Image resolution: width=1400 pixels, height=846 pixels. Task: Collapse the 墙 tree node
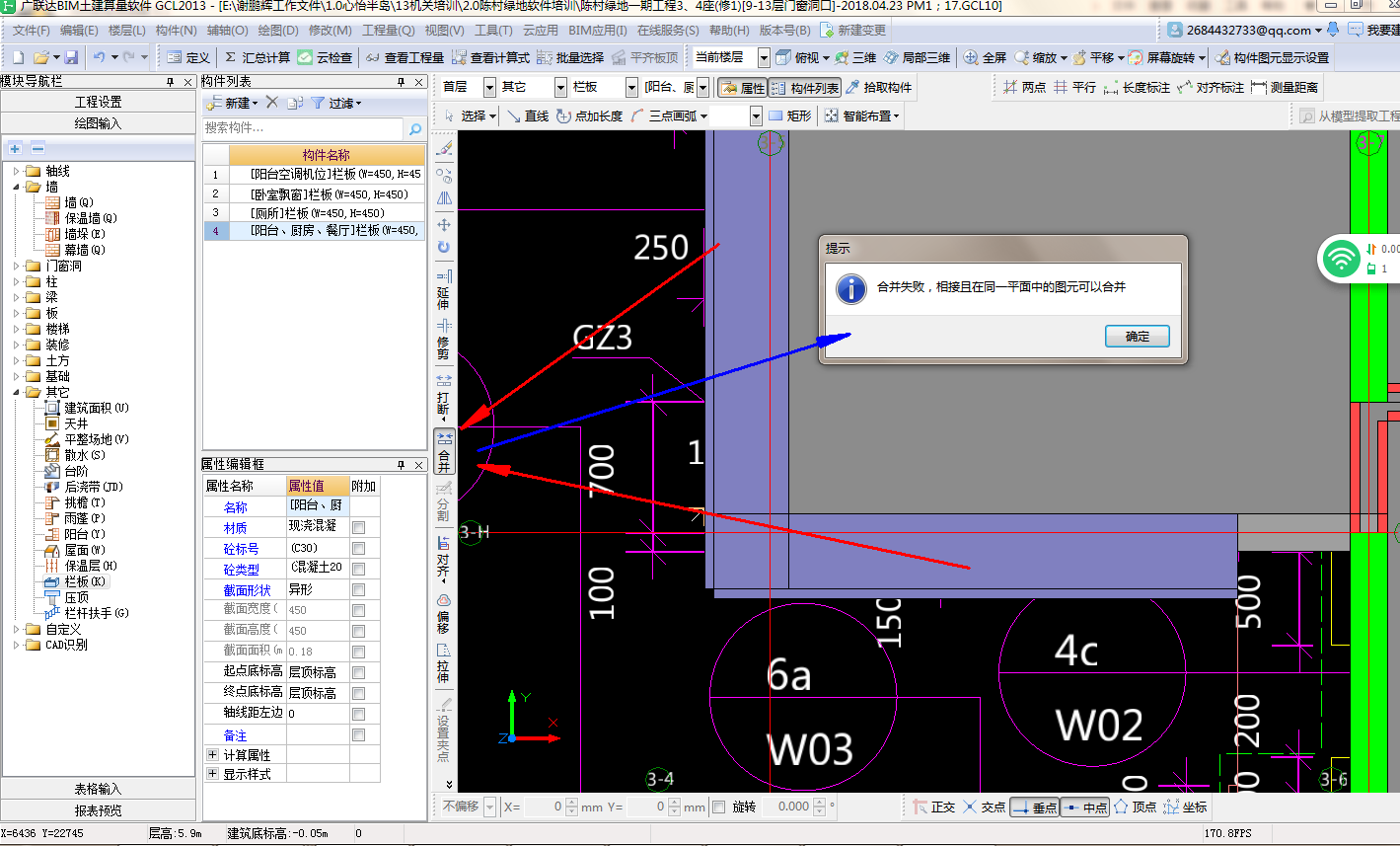pos(17,187)
